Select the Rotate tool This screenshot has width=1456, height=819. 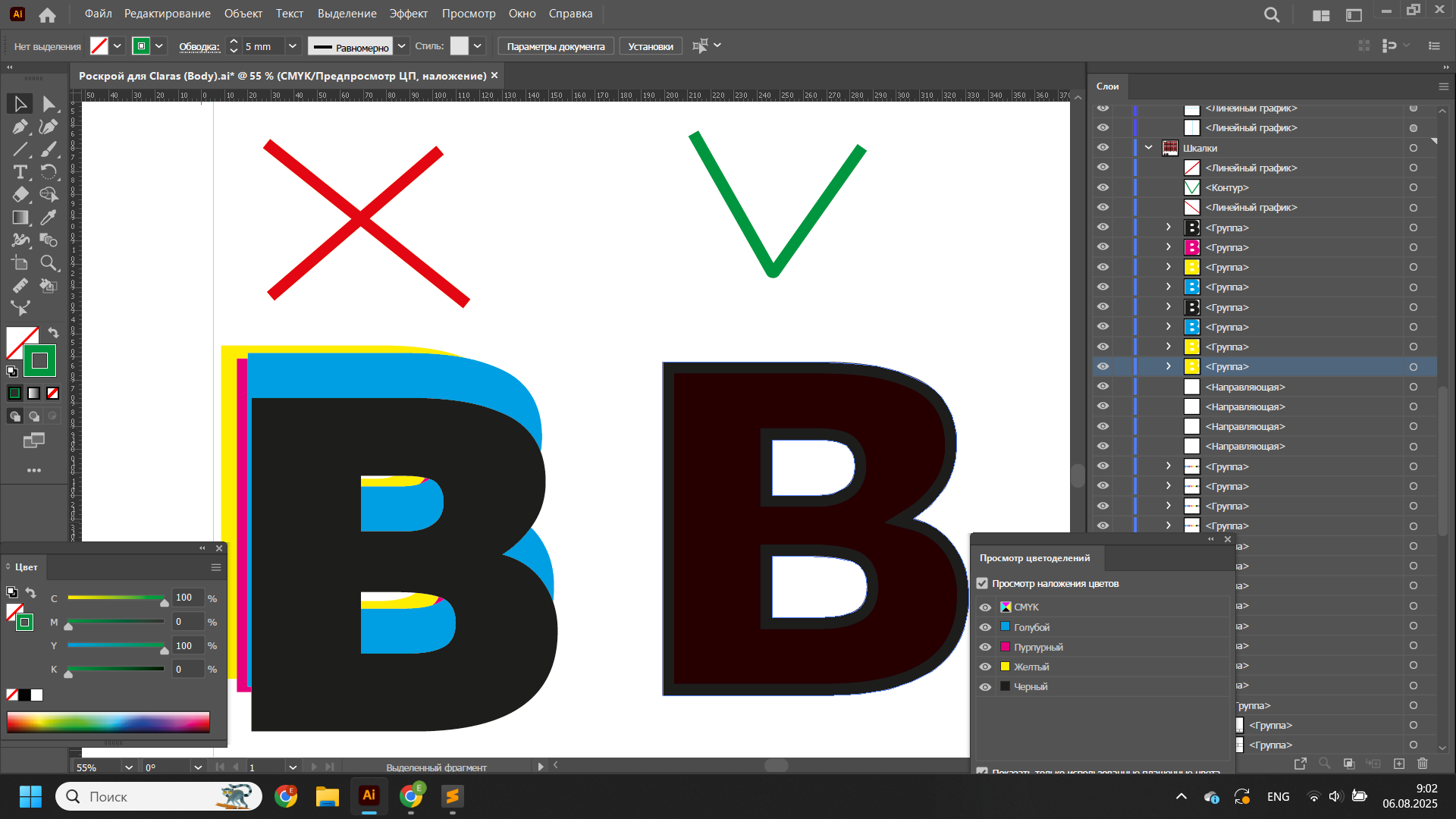pyautogui.click(x=49, y=172)
